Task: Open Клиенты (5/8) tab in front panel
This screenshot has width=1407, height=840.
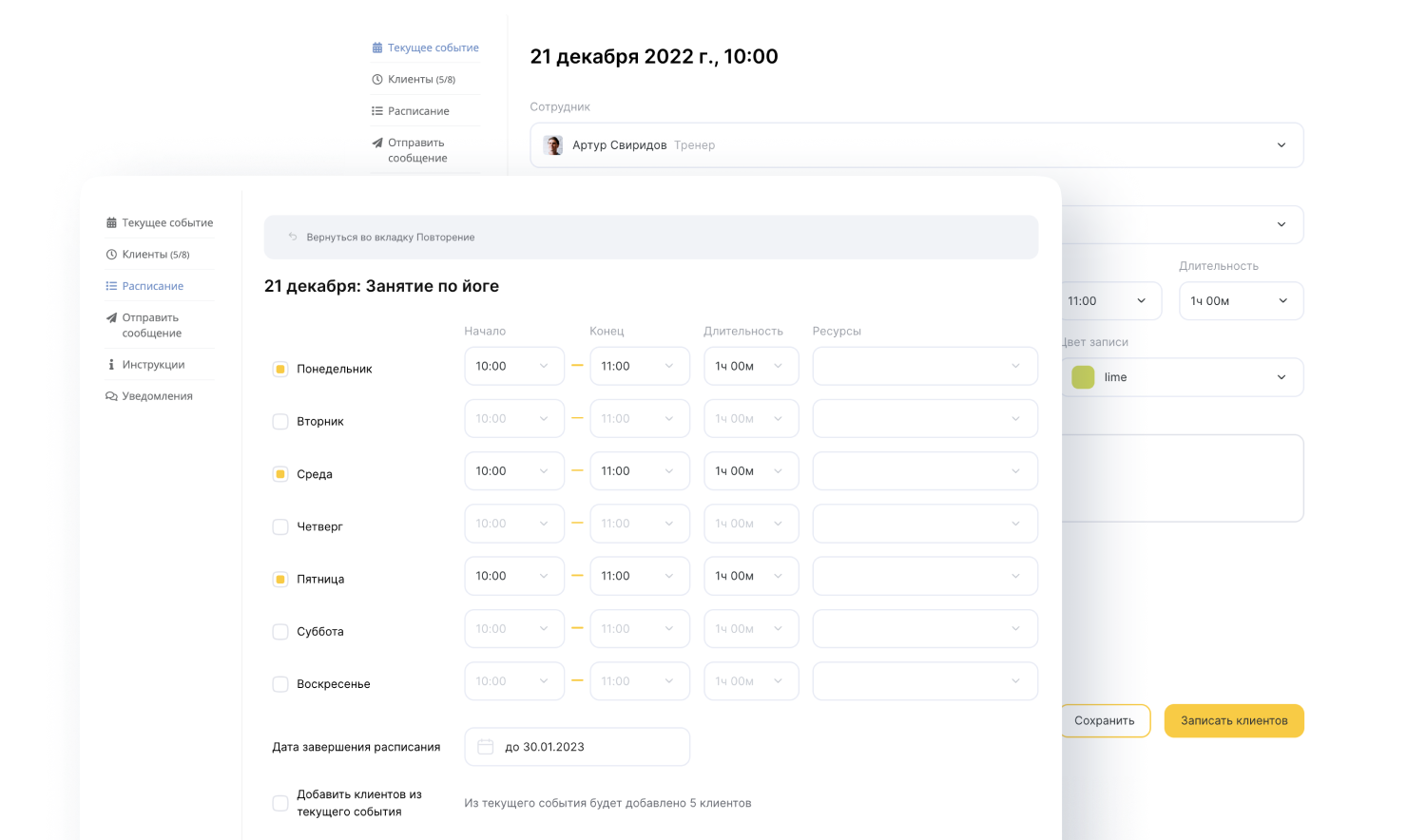Action: [x=147, y=255]
